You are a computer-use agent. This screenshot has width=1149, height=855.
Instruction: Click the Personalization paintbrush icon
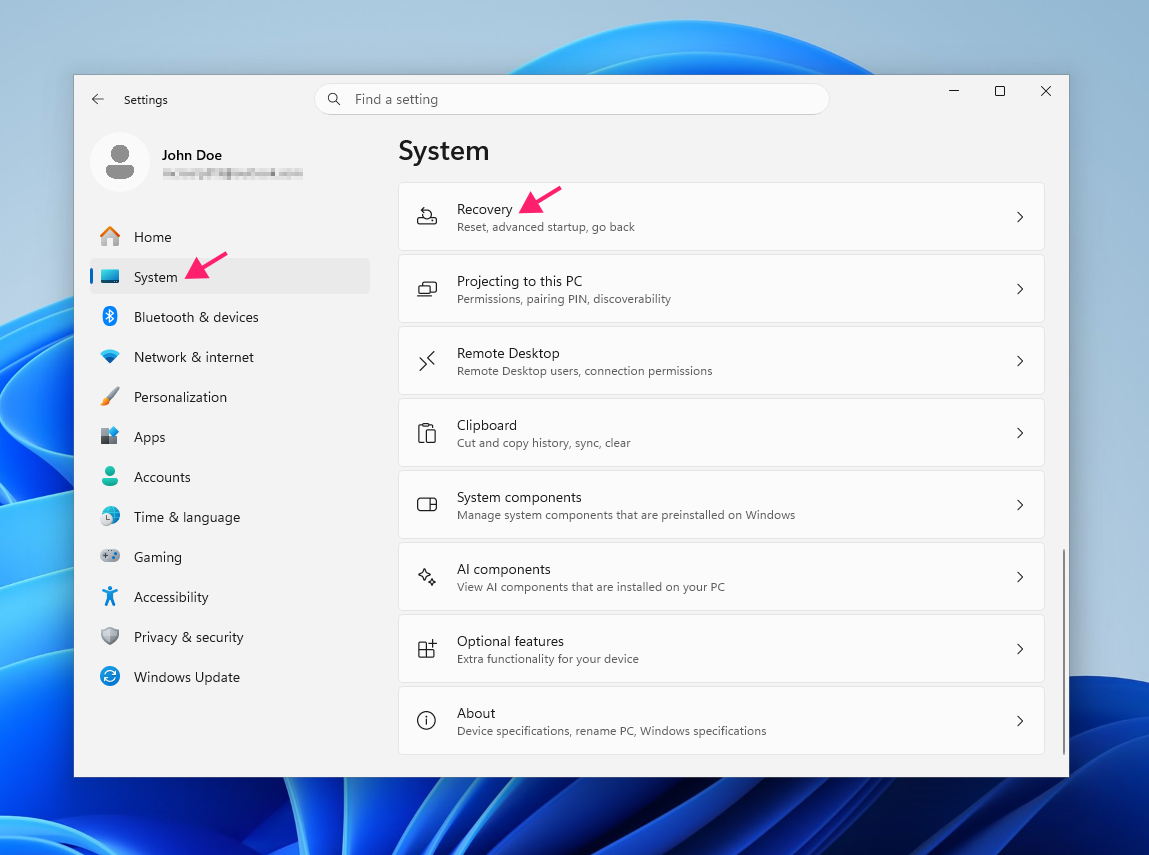pos(110,396)
